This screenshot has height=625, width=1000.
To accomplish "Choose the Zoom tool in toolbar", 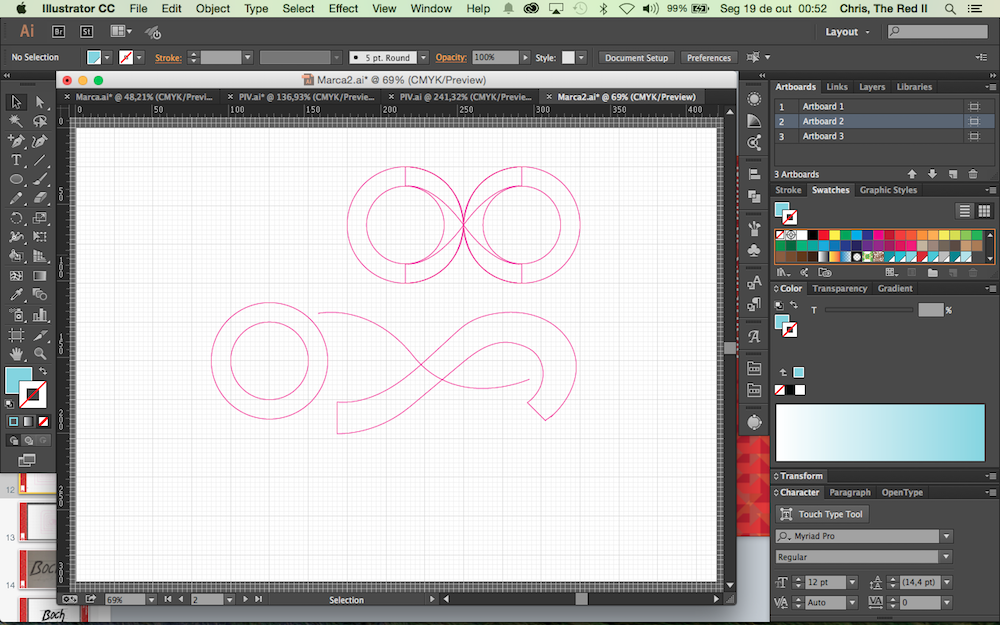I will click(40, 353).
